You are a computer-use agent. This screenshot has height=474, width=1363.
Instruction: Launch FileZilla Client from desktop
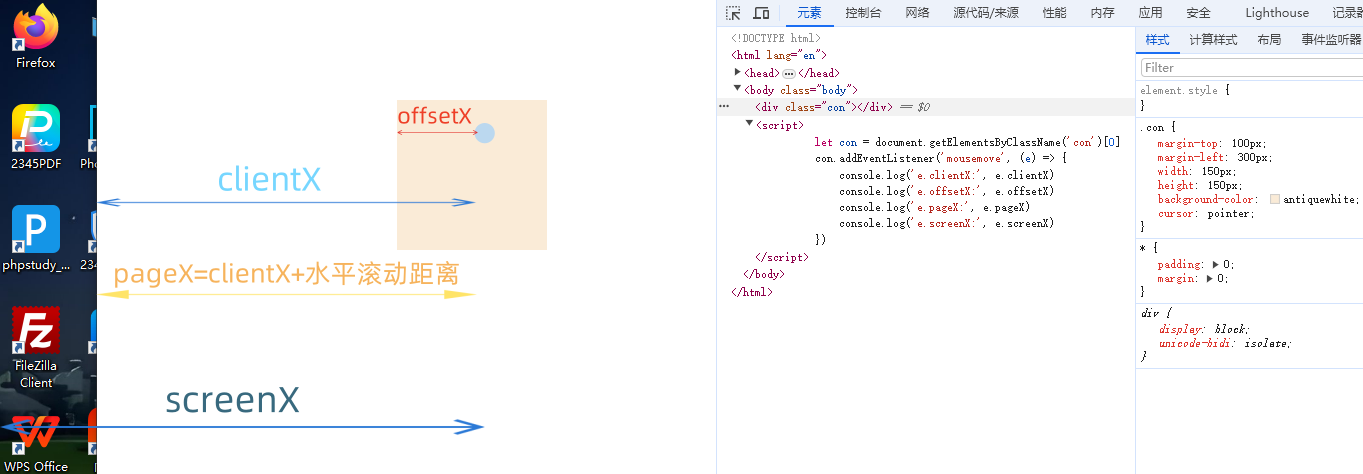click(36, 348)
